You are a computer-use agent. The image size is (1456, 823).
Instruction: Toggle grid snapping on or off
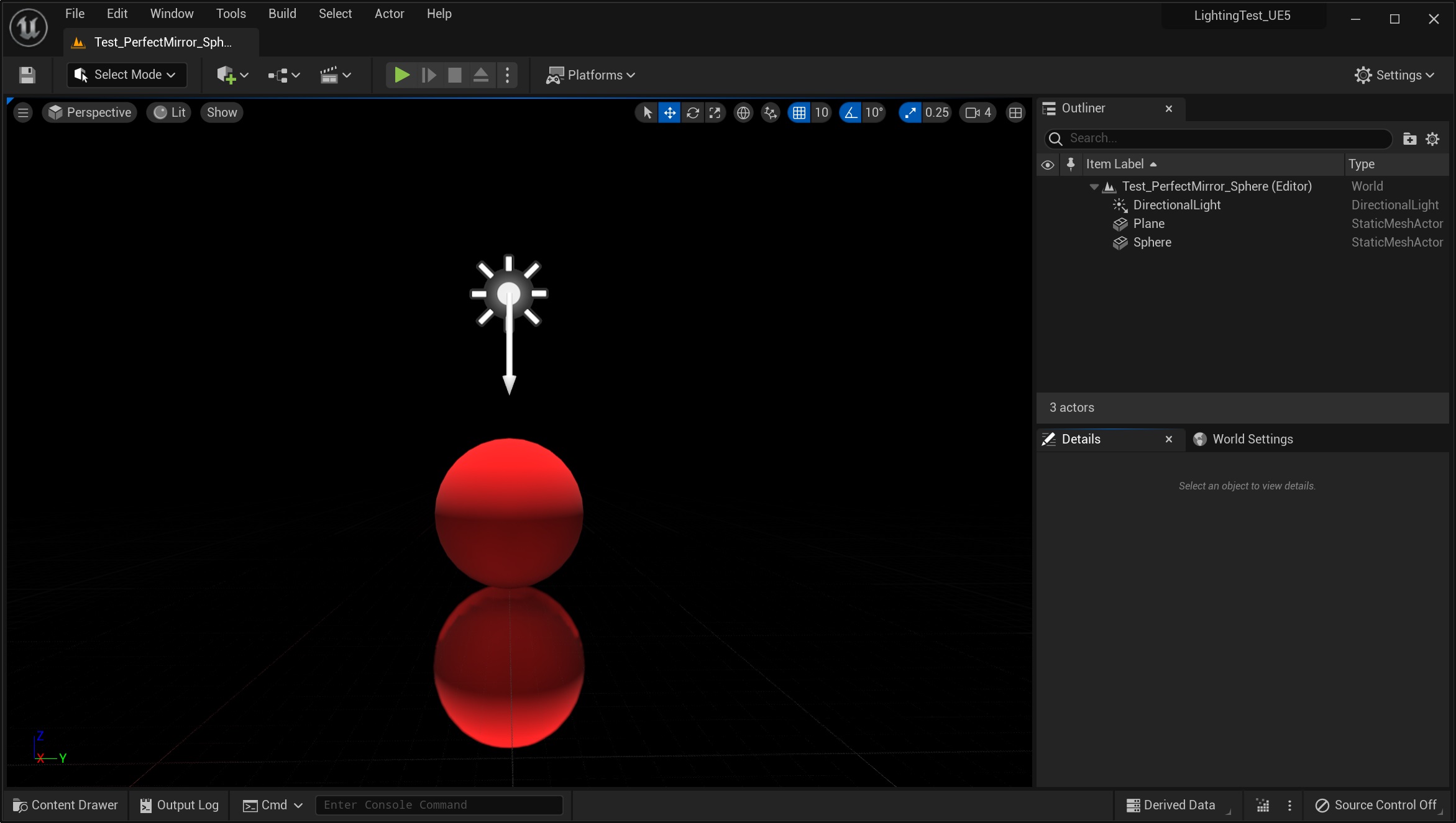tap(799, 112)
